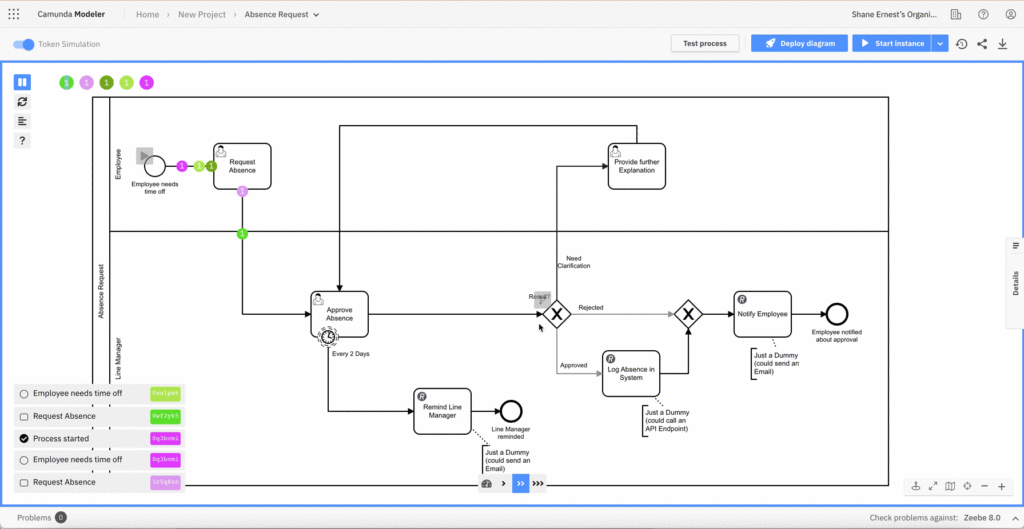Click the dark olive token counter circle
This screenshot has width=1024, height=529.
click(106, 82)
